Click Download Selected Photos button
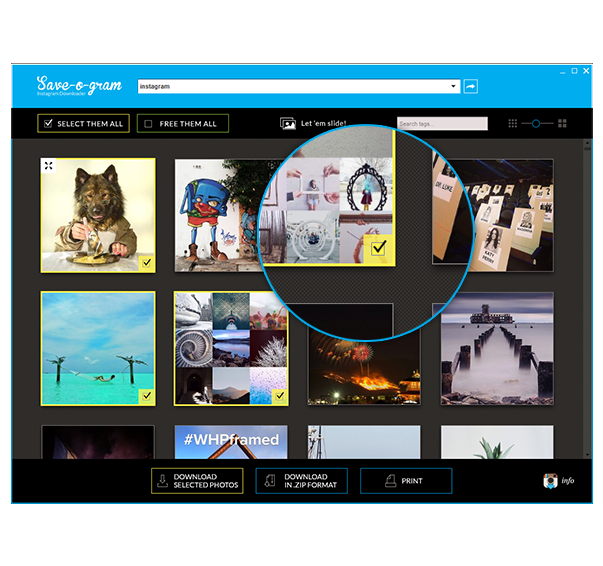603x566 pixels. click(197, 481)
